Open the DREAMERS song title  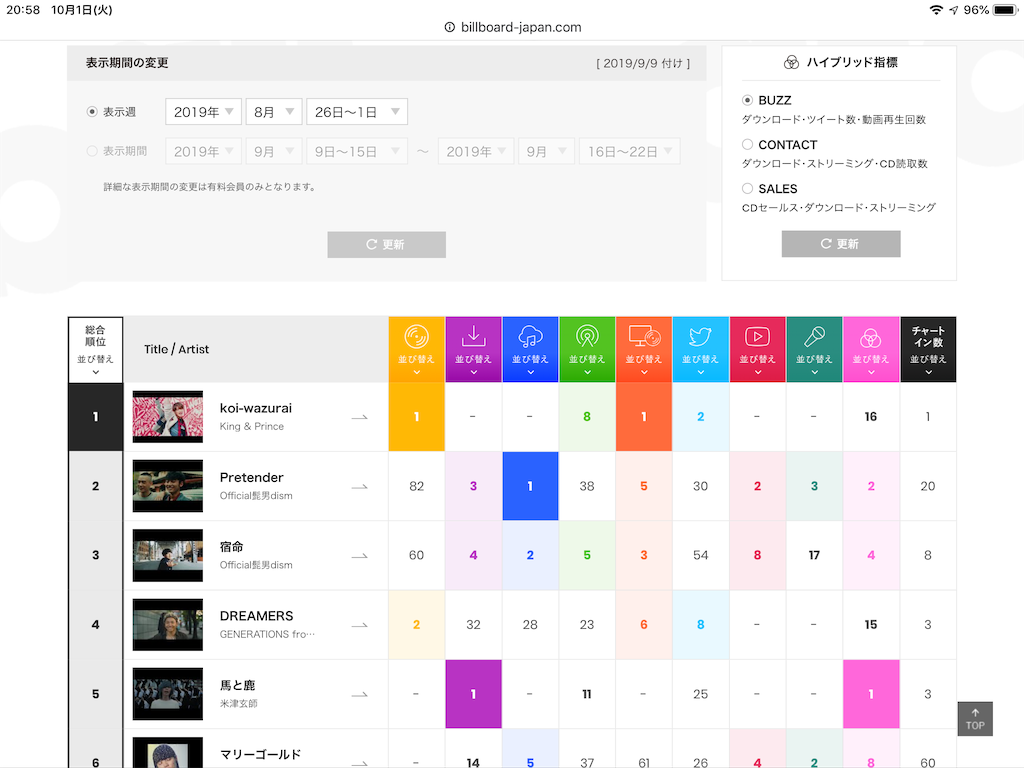(256, 616)
